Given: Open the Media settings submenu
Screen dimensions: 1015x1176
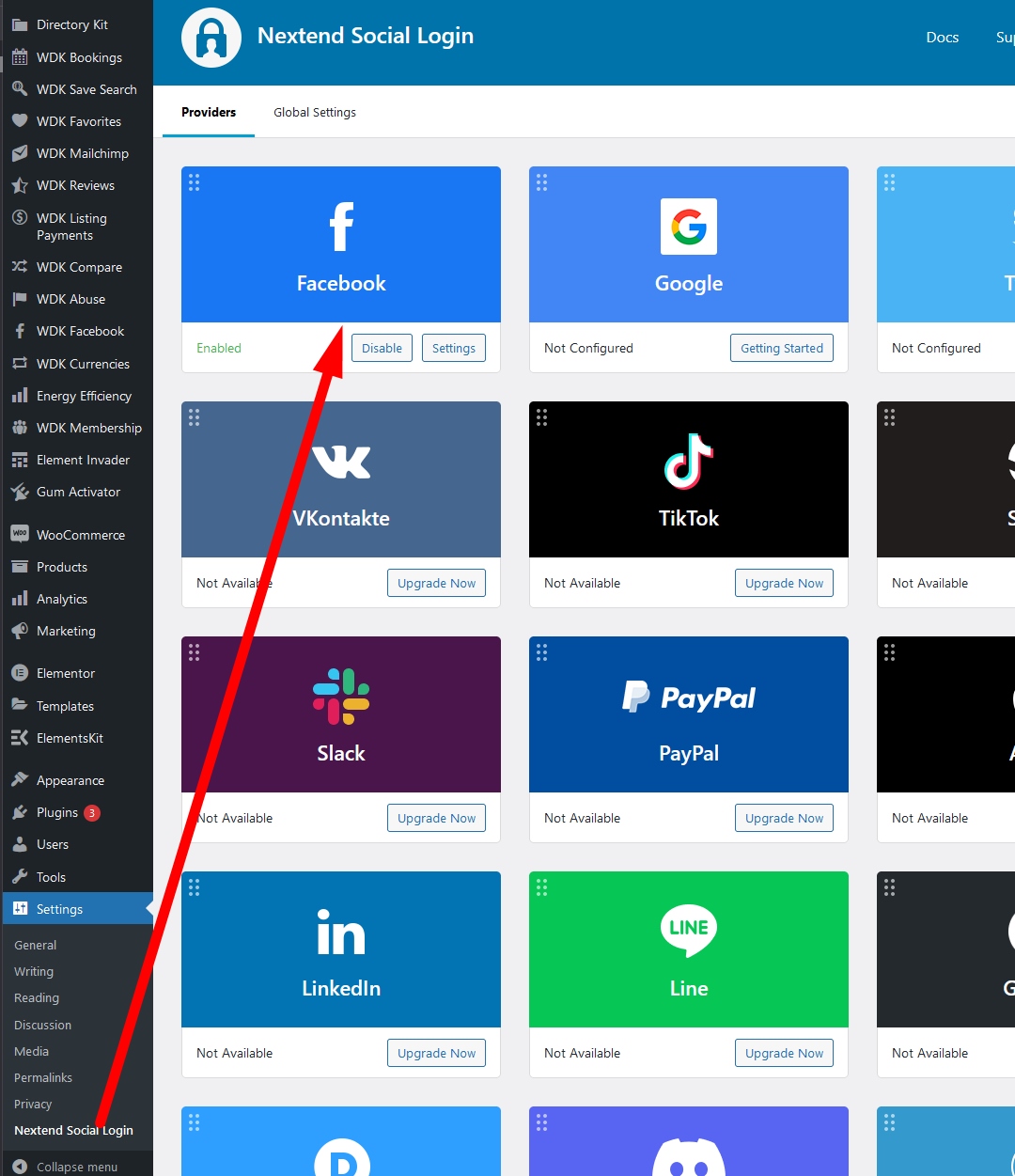Looking at the screenshot, I should pos(32,1051).
